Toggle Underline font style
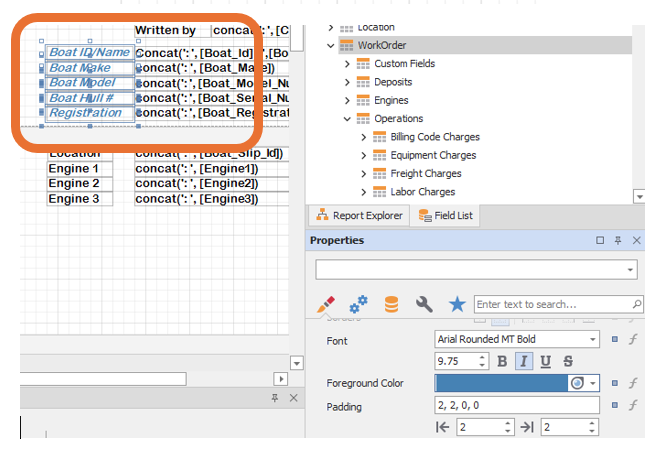The height and width of the screenshot is (451, 656). (x=546, y=361)
